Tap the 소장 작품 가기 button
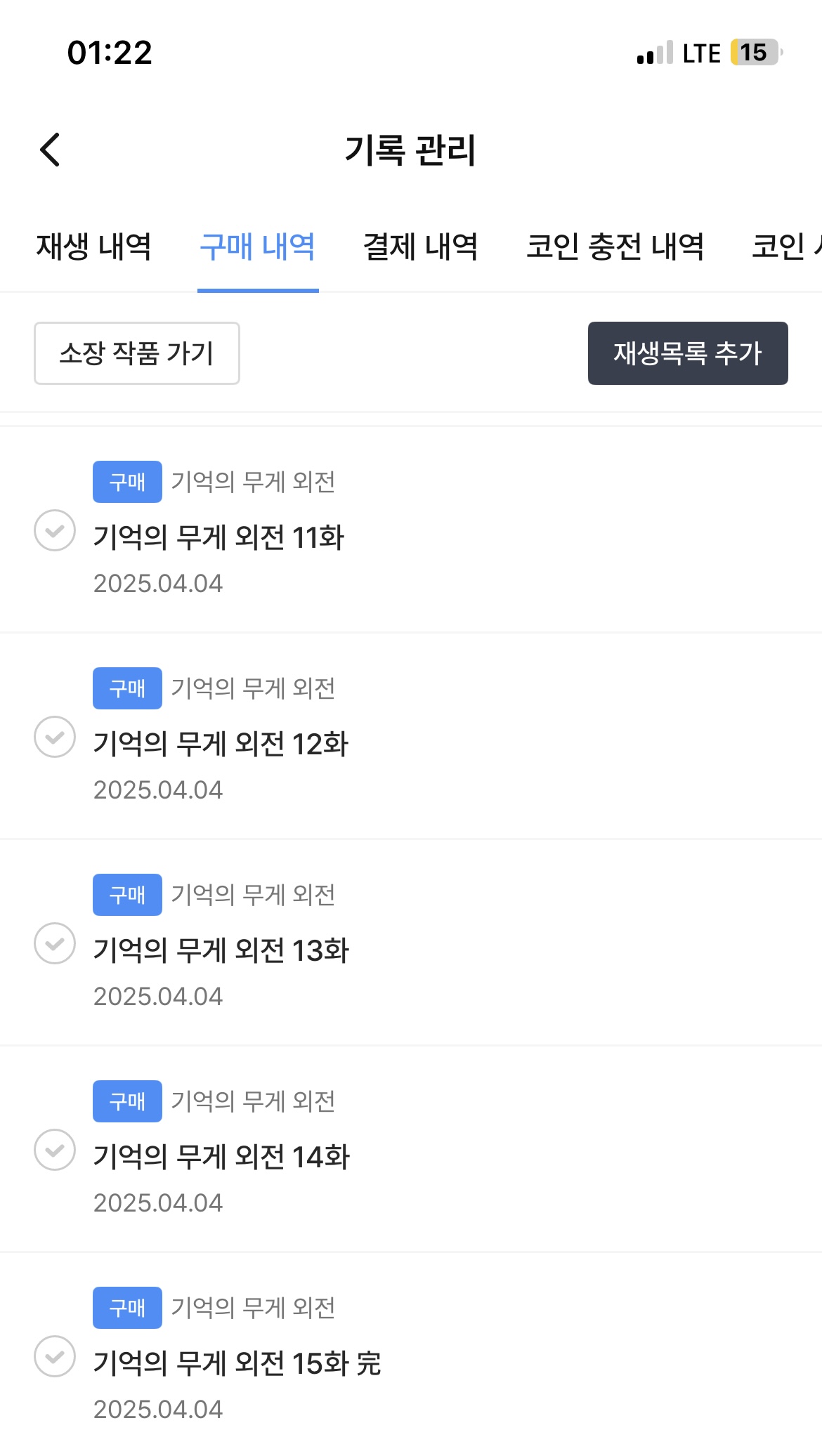Screen dimensions: 822x1456 click(137, 353)
